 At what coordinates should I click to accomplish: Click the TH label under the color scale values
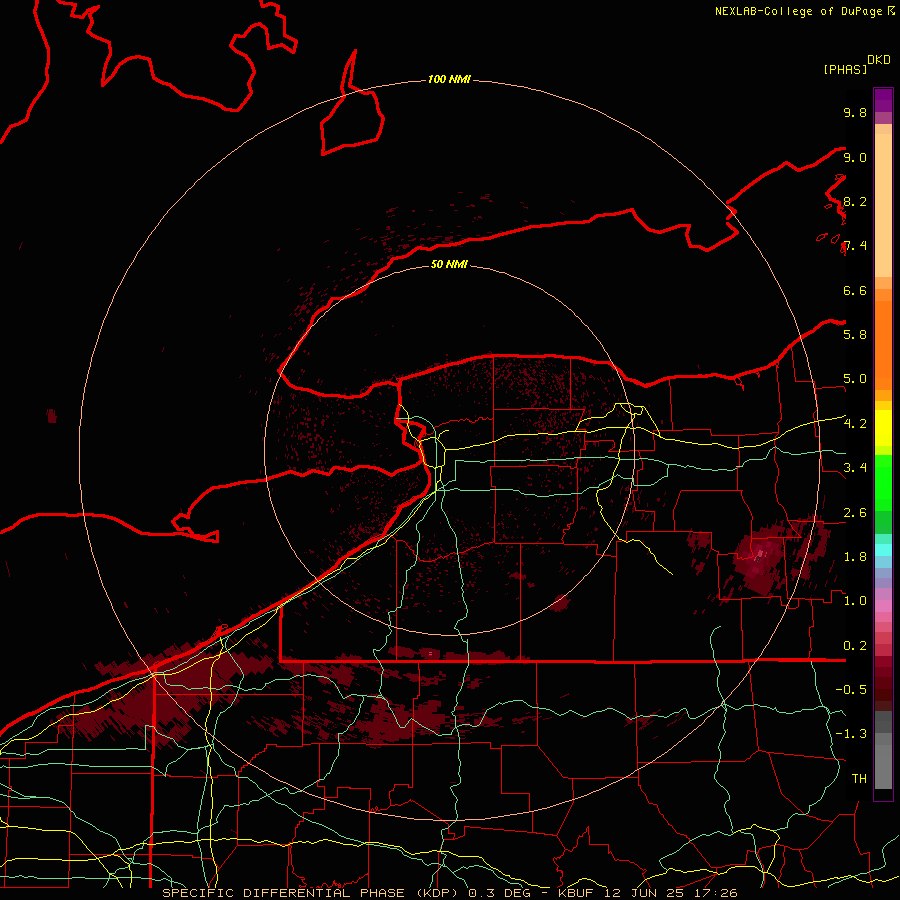click(859, 778)
